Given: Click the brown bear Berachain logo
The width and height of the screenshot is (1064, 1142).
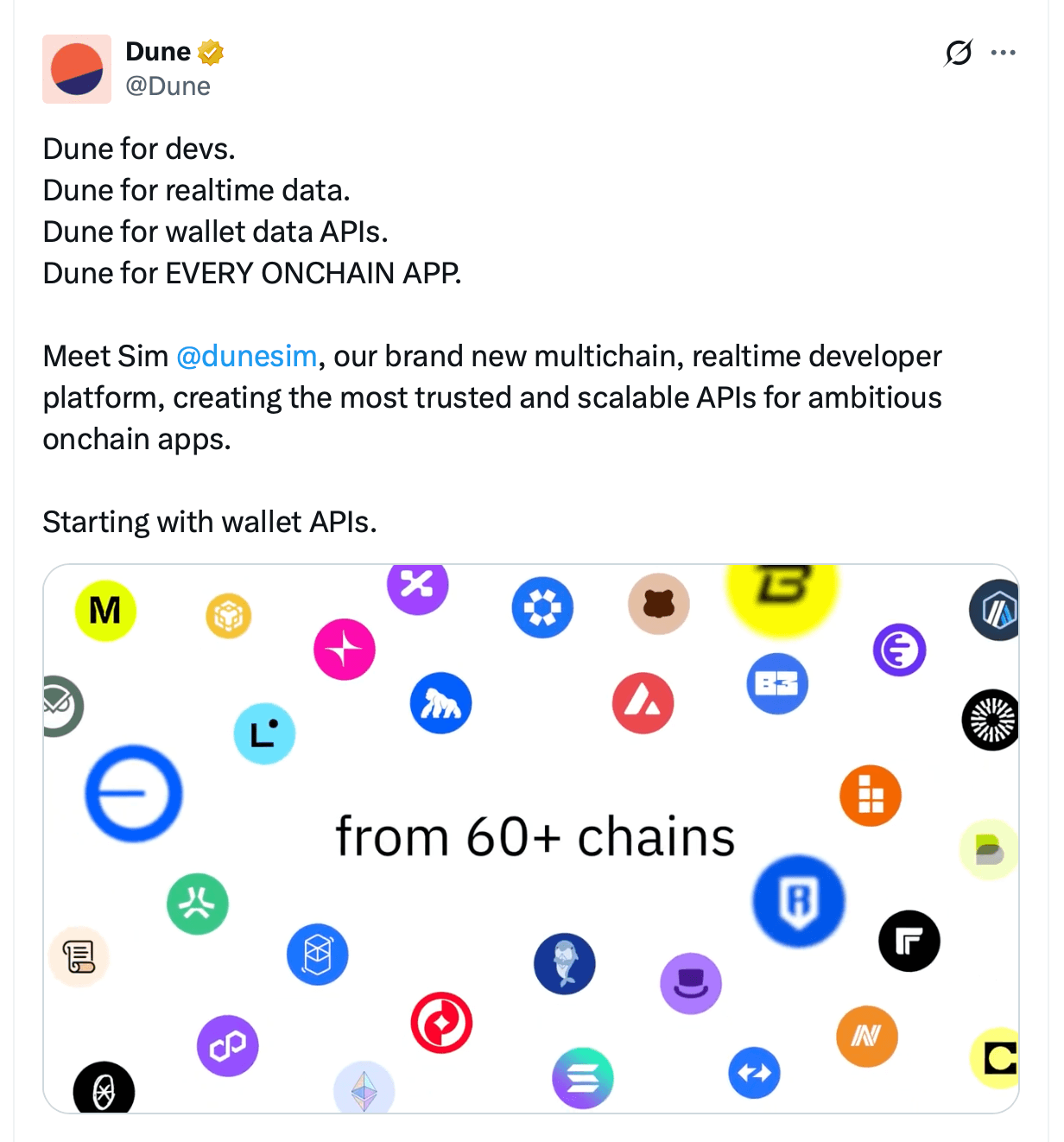Looking at the screenshot, I should [659, 603].
